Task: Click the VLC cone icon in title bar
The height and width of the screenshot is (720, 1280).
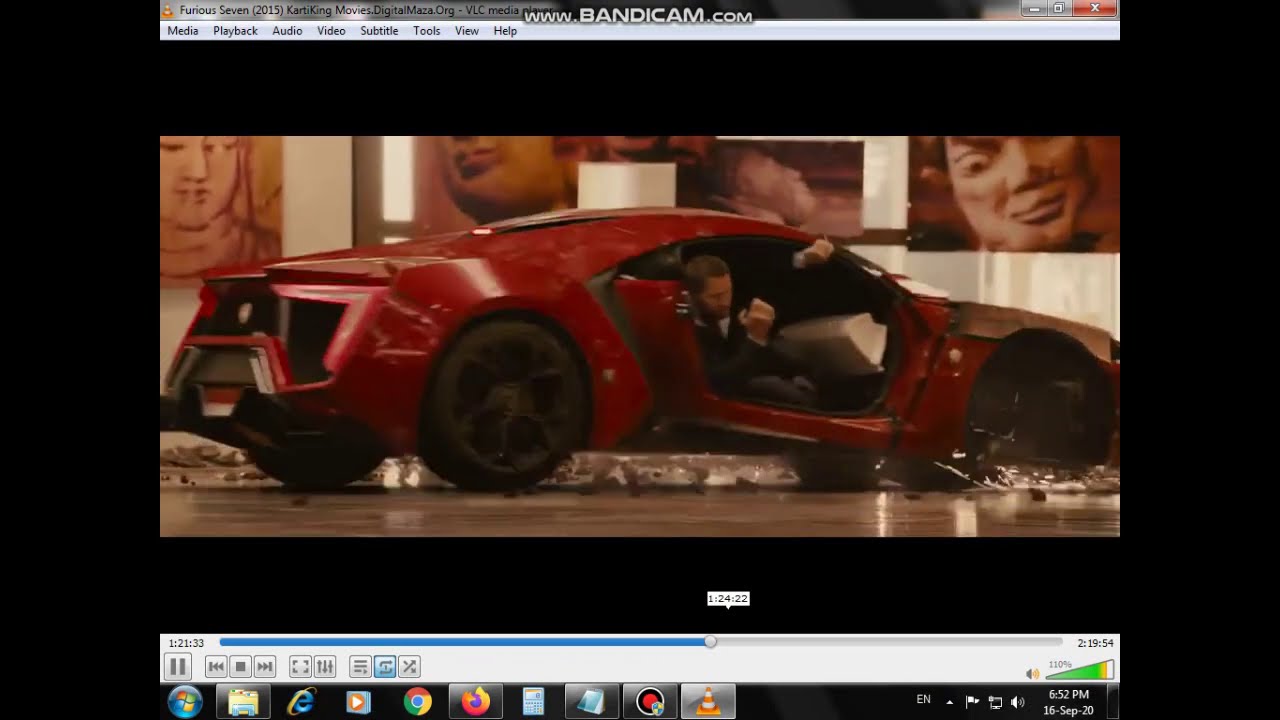Action: (168, 10)
